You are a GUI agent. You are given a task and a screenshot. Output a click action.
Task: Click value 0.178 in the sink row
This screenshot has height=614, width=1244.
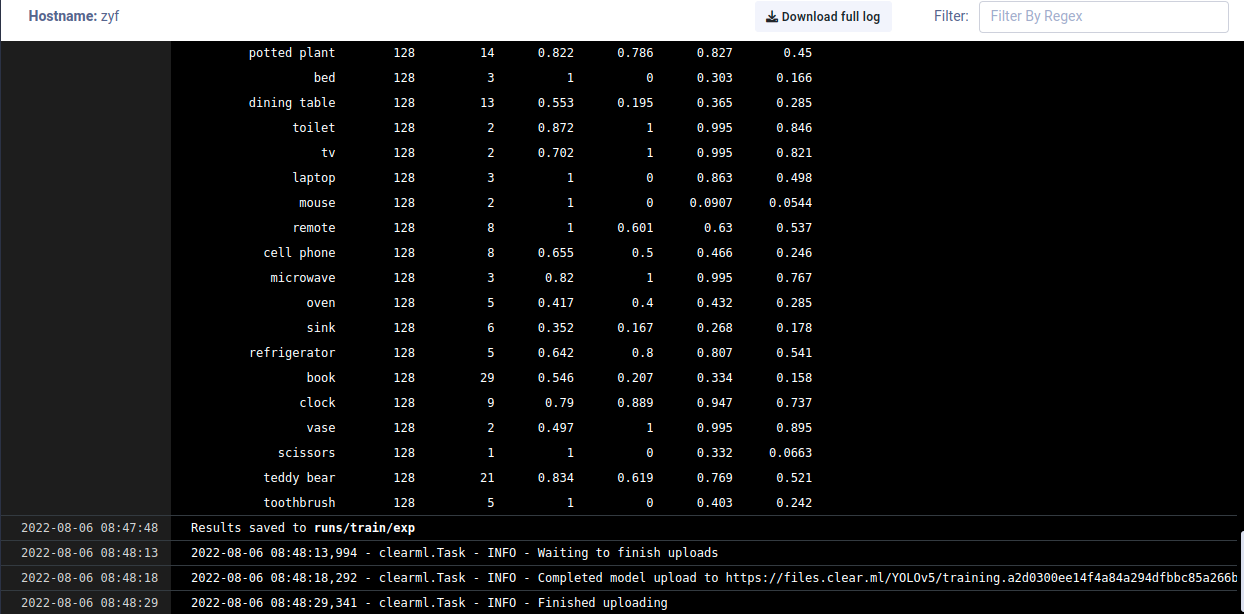pyautogui.click(x=794, y=328)
